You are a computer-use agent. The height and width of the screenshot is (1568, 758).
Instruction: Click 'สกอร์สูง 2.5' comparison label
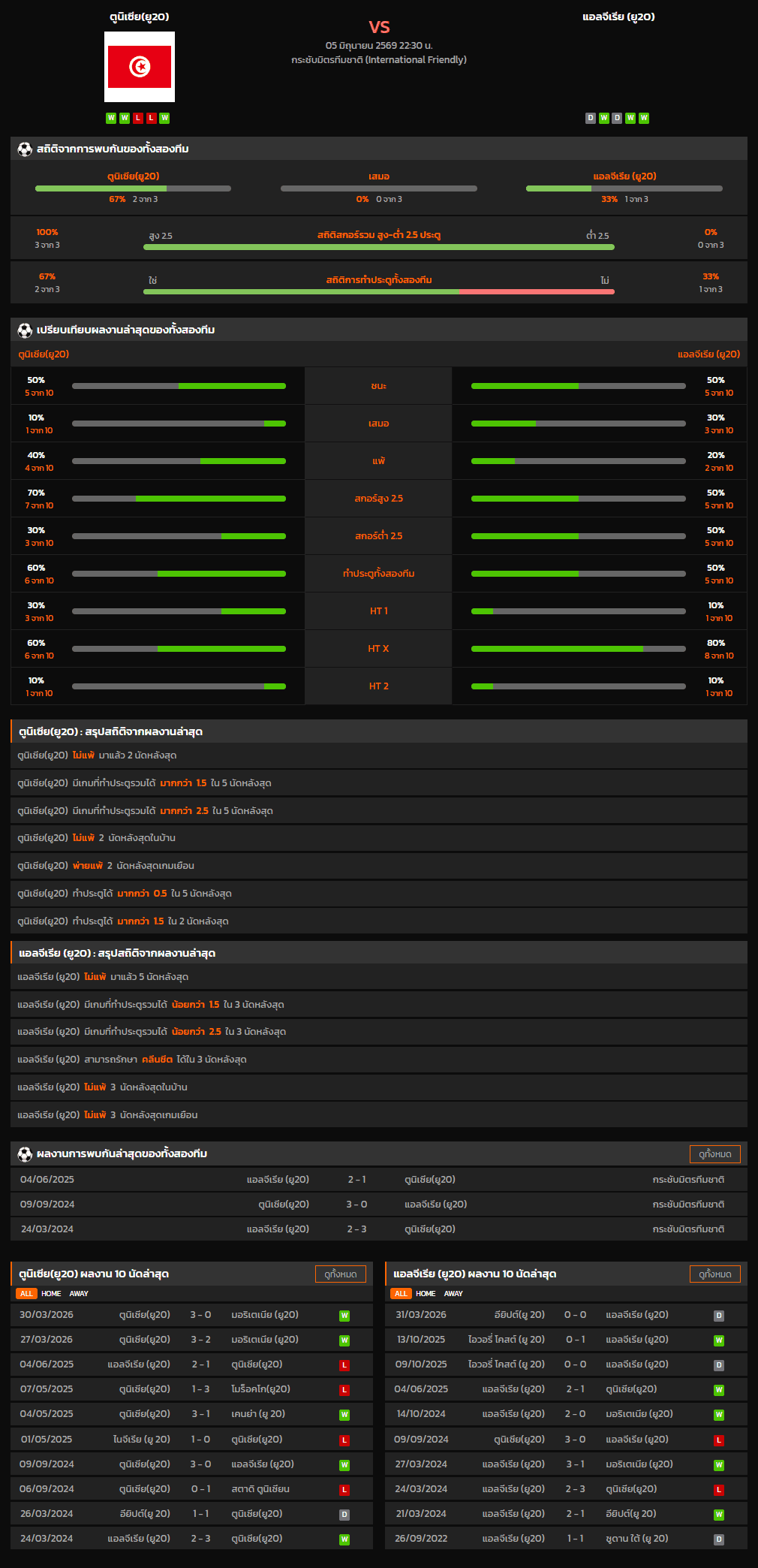(378, 498)
